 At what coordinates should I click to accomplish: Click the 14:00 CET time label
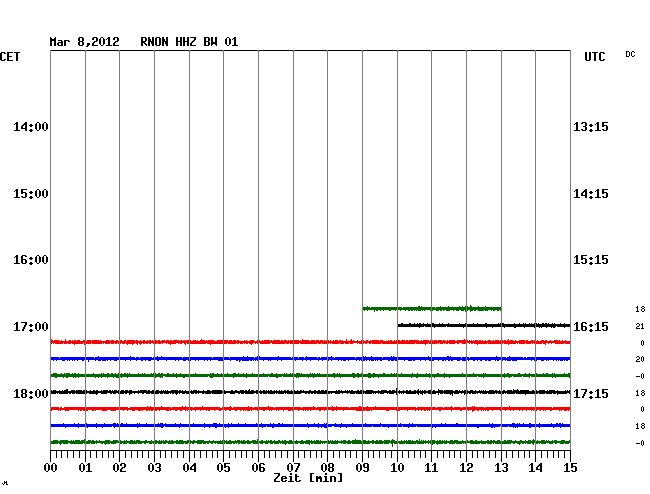coord(31,127)
